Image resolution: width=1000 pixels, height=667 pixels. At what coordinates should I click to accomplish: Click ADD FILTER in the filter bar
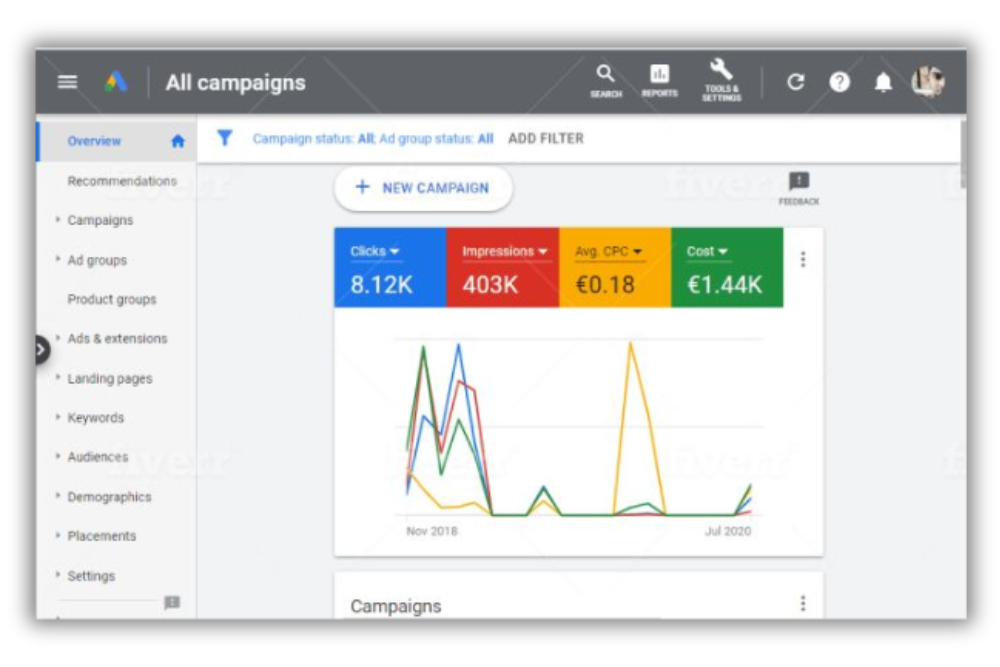[546, 139]
